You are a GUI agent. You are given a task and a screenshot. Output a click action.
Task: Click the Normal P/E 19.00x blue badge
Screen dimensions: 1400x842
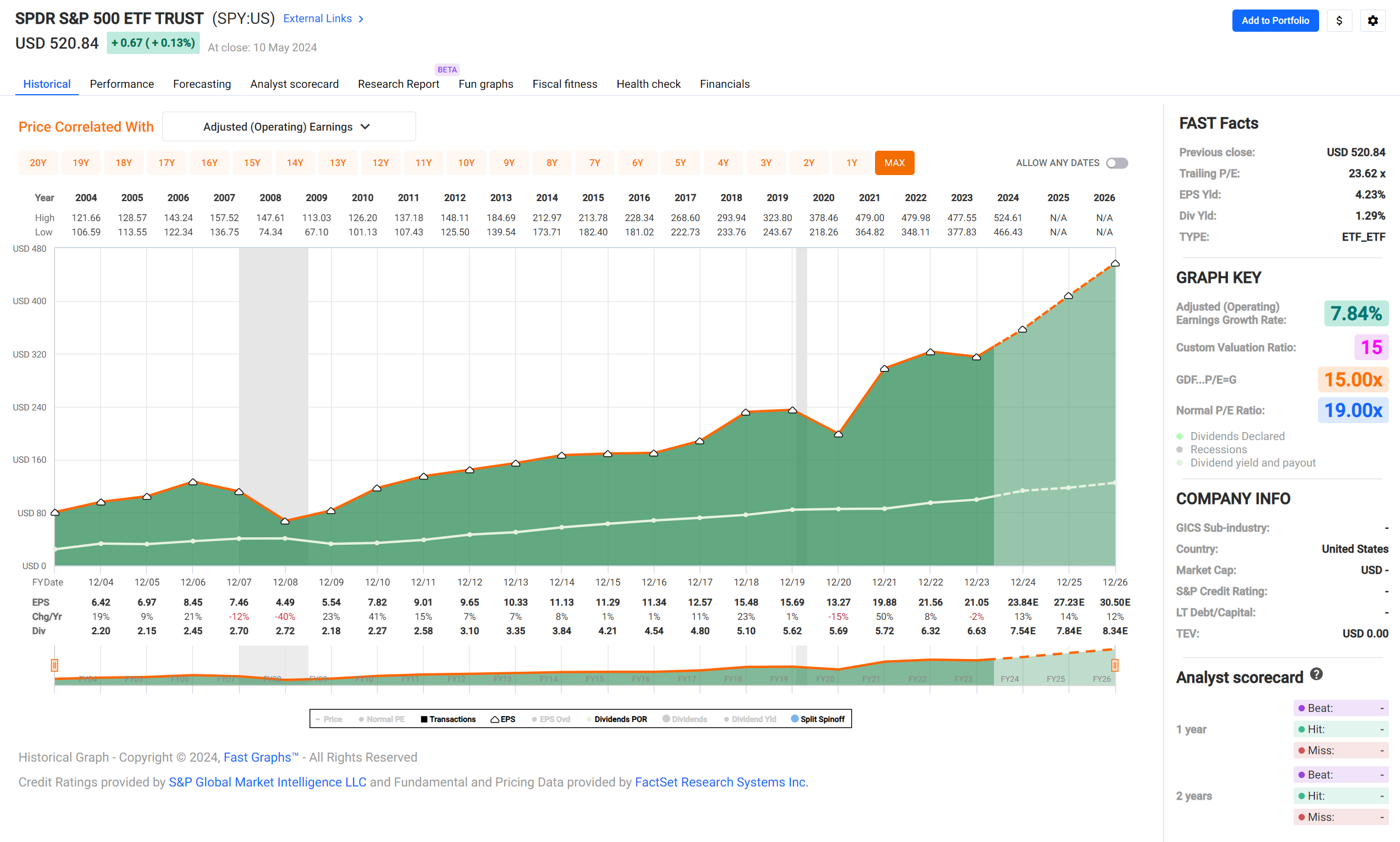tap(1352, 410)
